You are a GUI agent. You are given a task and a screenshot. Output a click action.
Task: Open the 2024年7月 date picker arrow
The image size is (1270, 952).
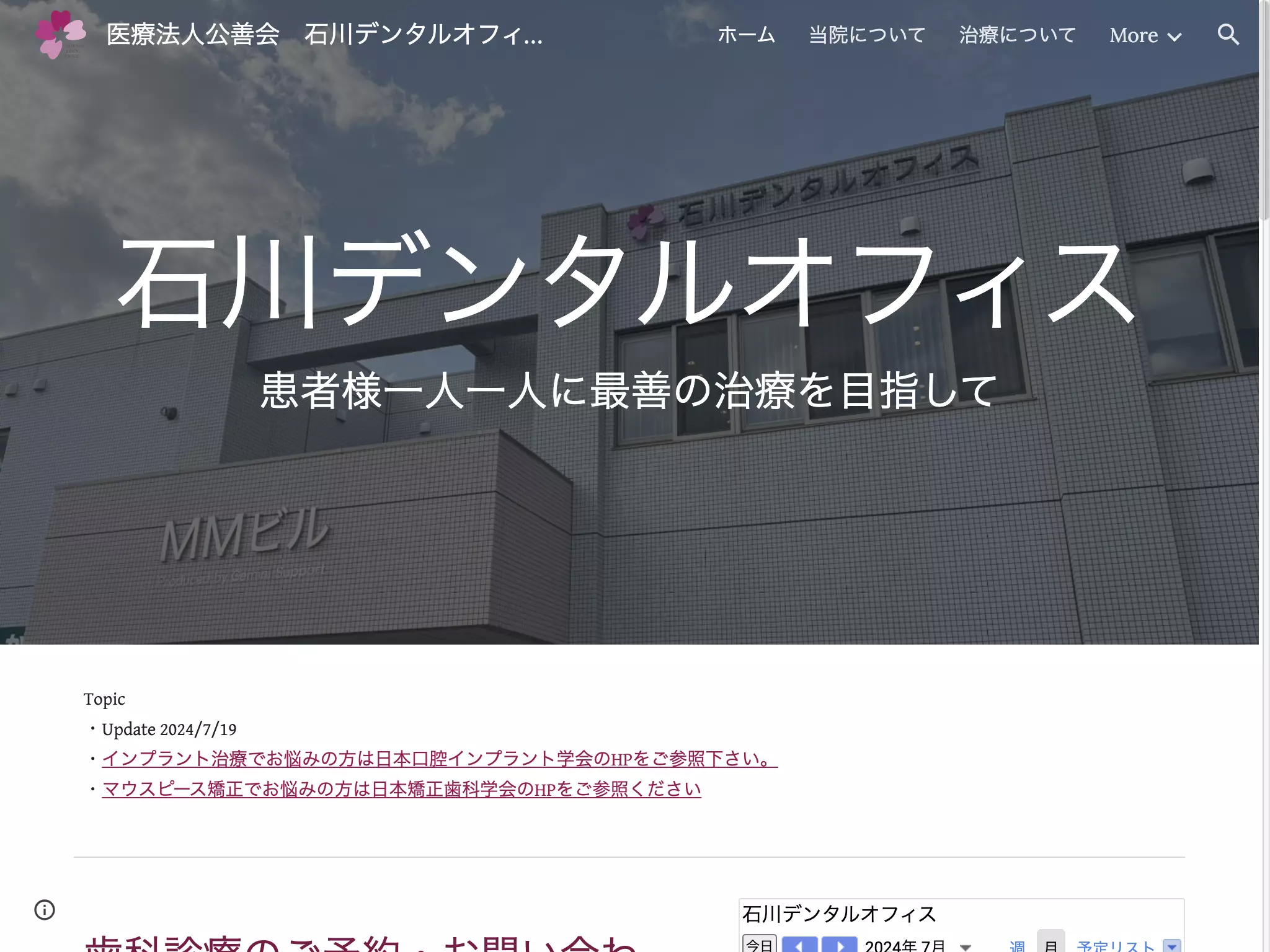(x=965, y=946)
